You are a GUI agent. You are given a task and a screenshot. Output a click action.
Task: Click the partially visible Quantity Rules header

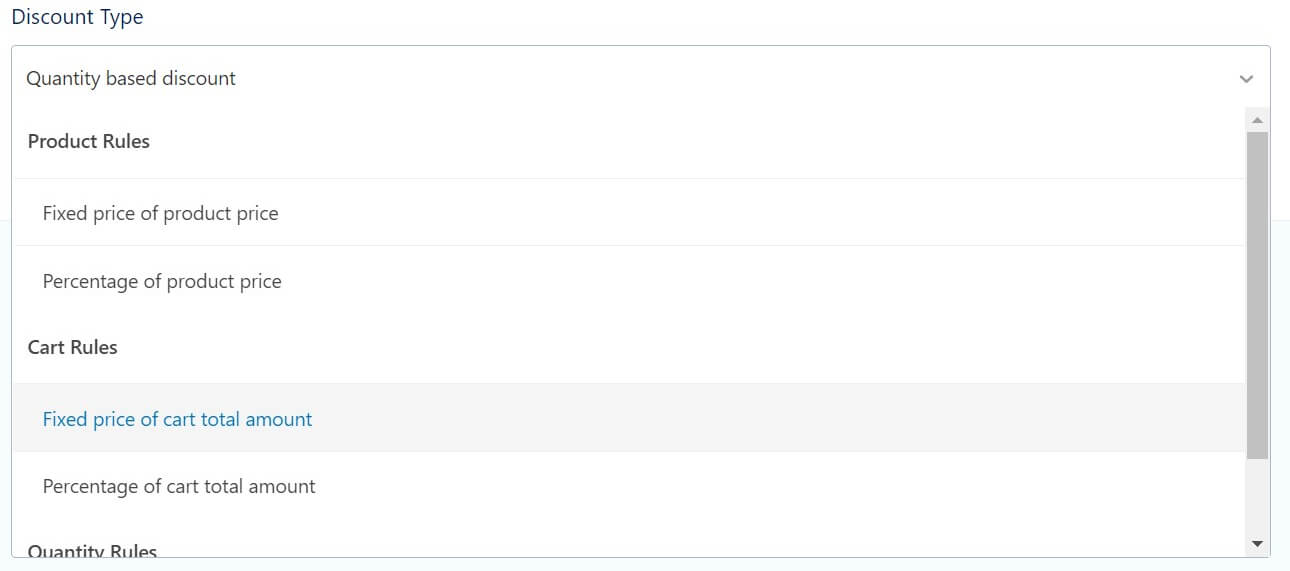click(x=92, y=551)
